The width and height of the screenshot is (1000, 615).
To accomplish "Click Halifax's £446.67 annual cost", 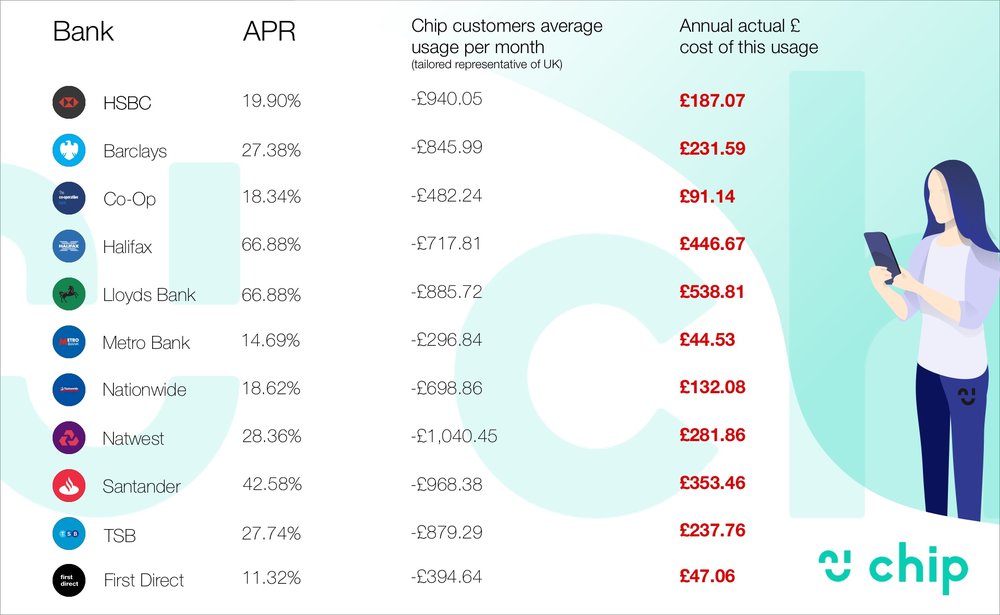I will coord(712,244).
